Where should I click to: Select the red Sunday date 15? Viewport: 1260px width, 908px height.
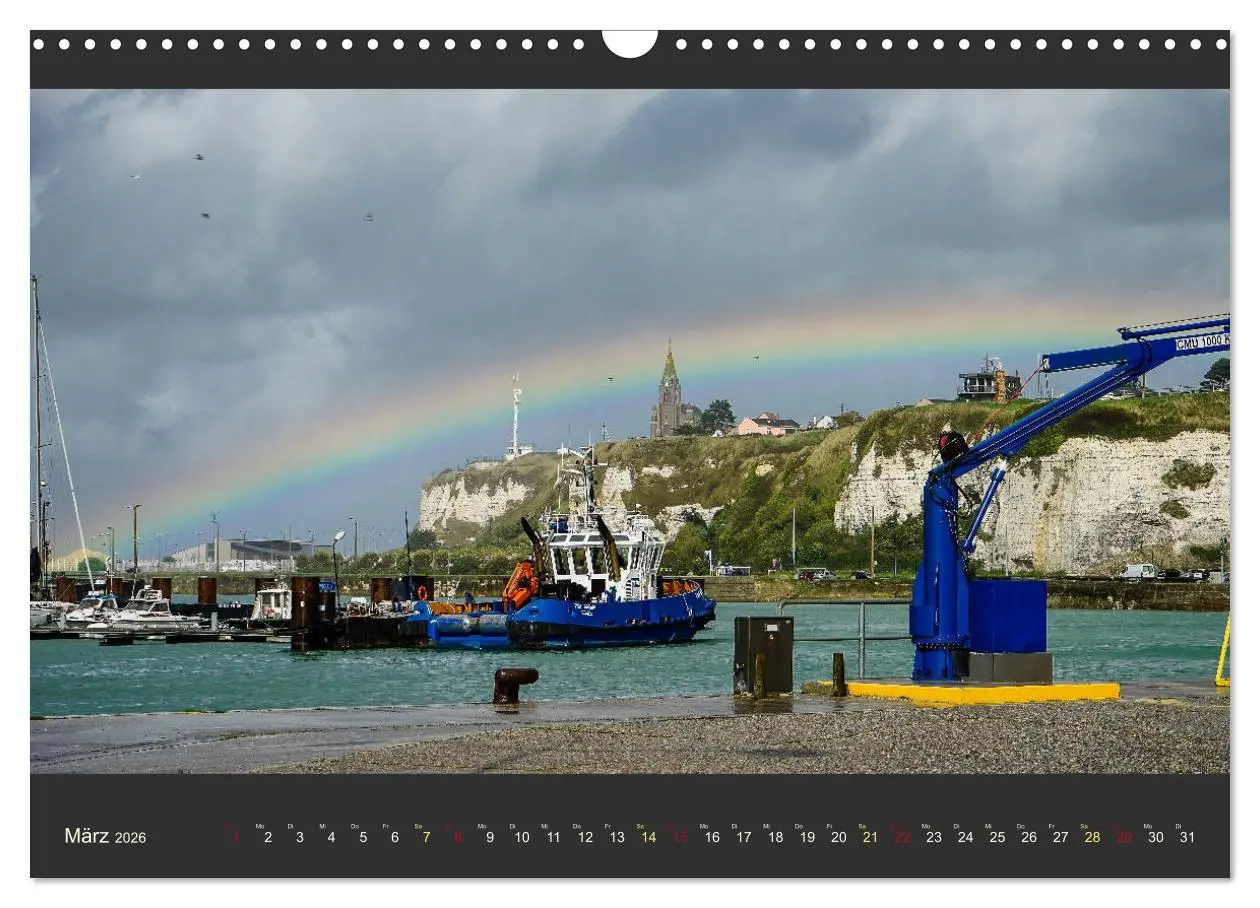point(680,837)
